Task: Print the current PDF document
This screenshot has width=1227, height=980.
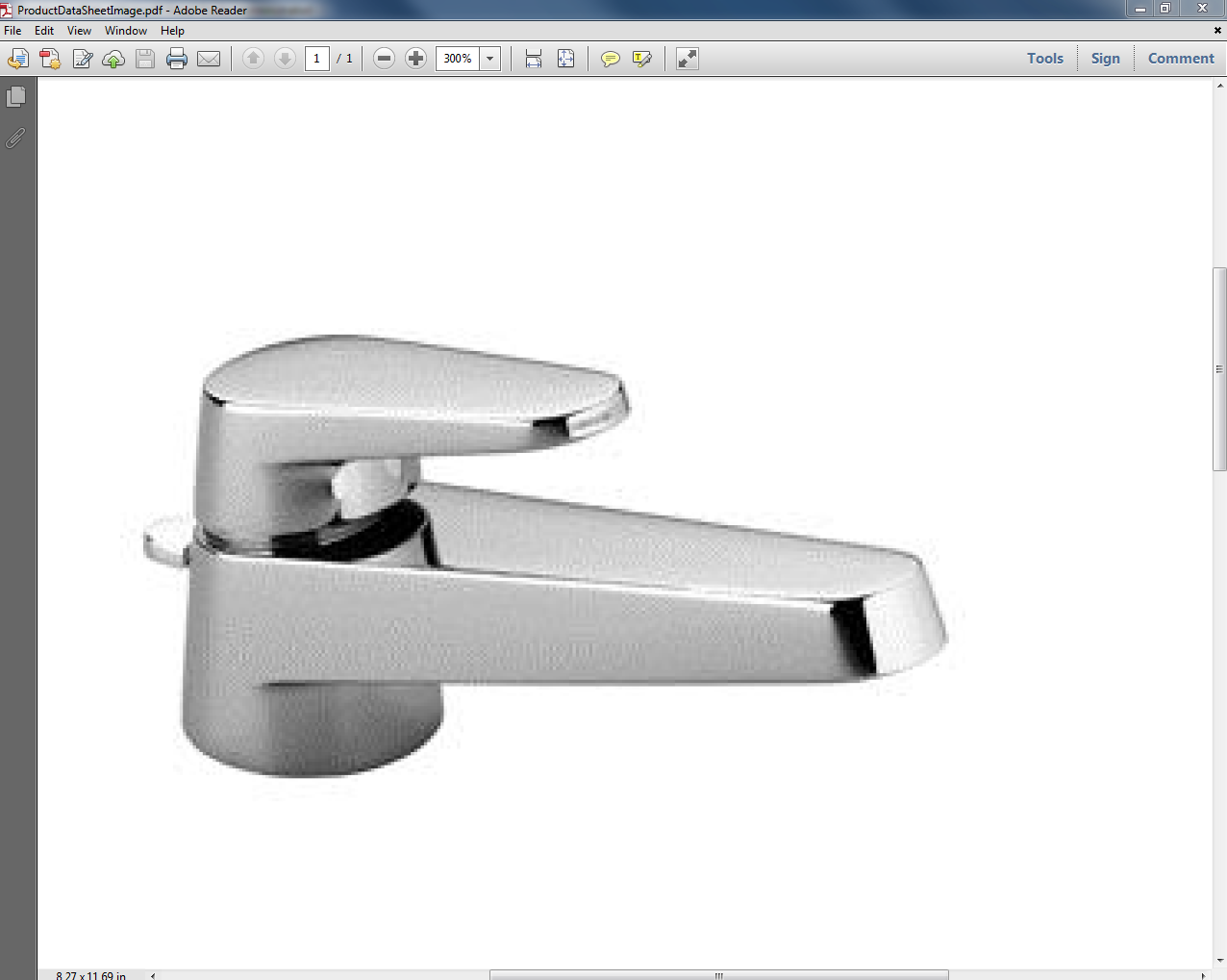Action: (x=177, y=58)
